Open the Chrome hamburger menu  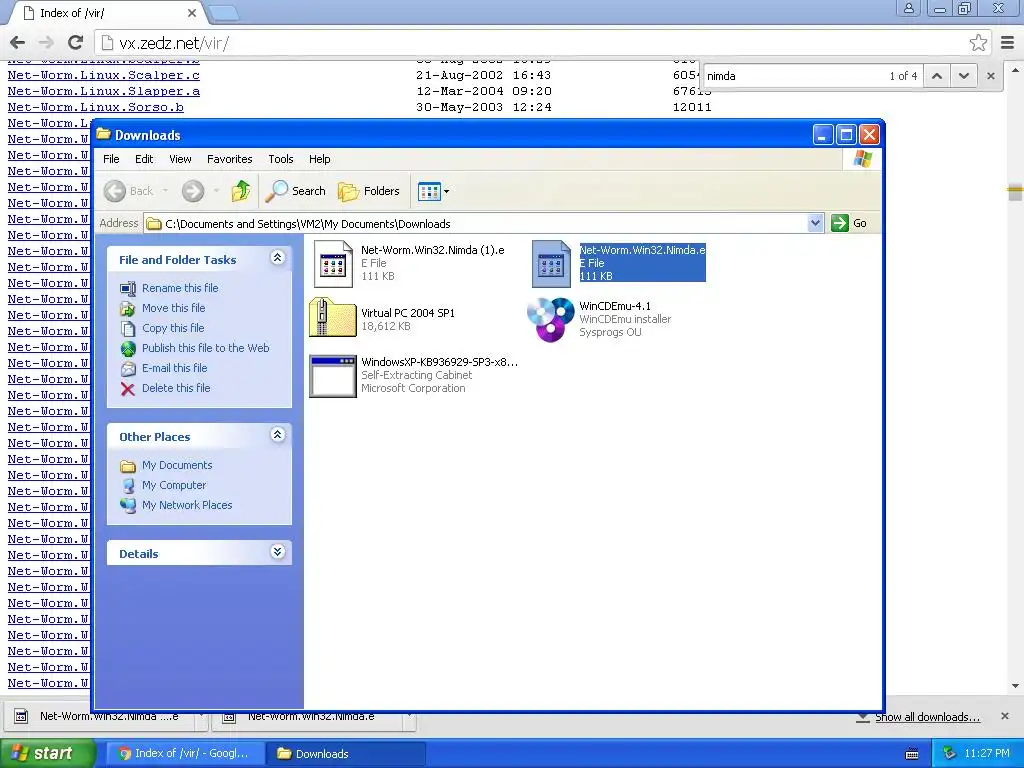coord(1007,43)
